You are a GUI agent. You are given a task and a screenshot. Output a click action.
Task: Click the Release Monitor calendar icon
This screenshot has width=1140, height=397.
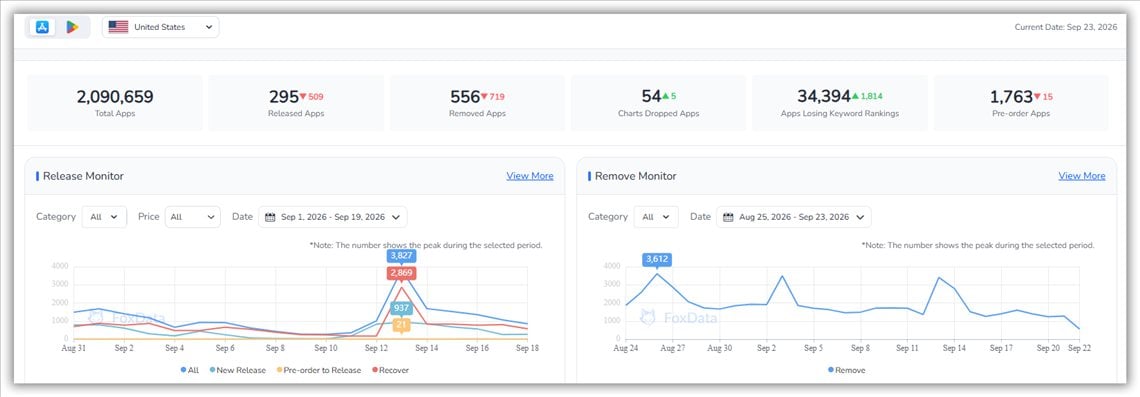(270, 217)
